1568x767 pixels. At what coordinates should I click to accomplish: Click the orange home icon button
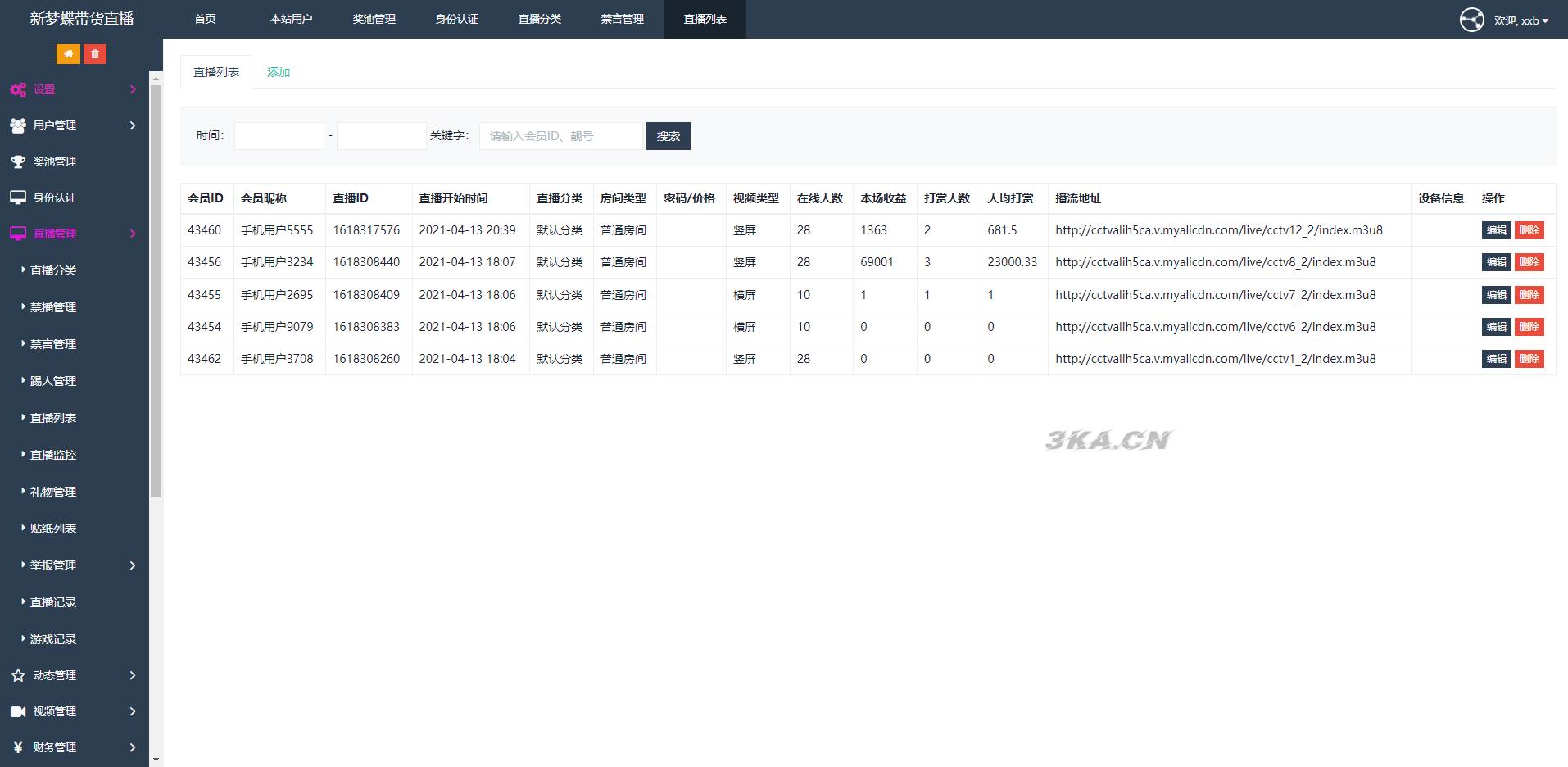(68, 54)
